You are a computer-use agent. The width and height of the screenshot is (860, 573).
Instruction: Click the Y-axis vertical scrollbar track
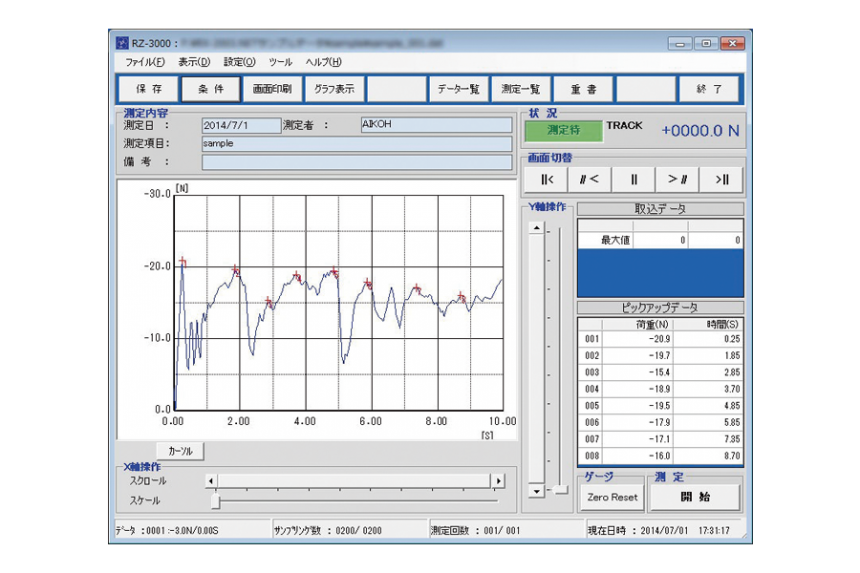click(536, 359)
